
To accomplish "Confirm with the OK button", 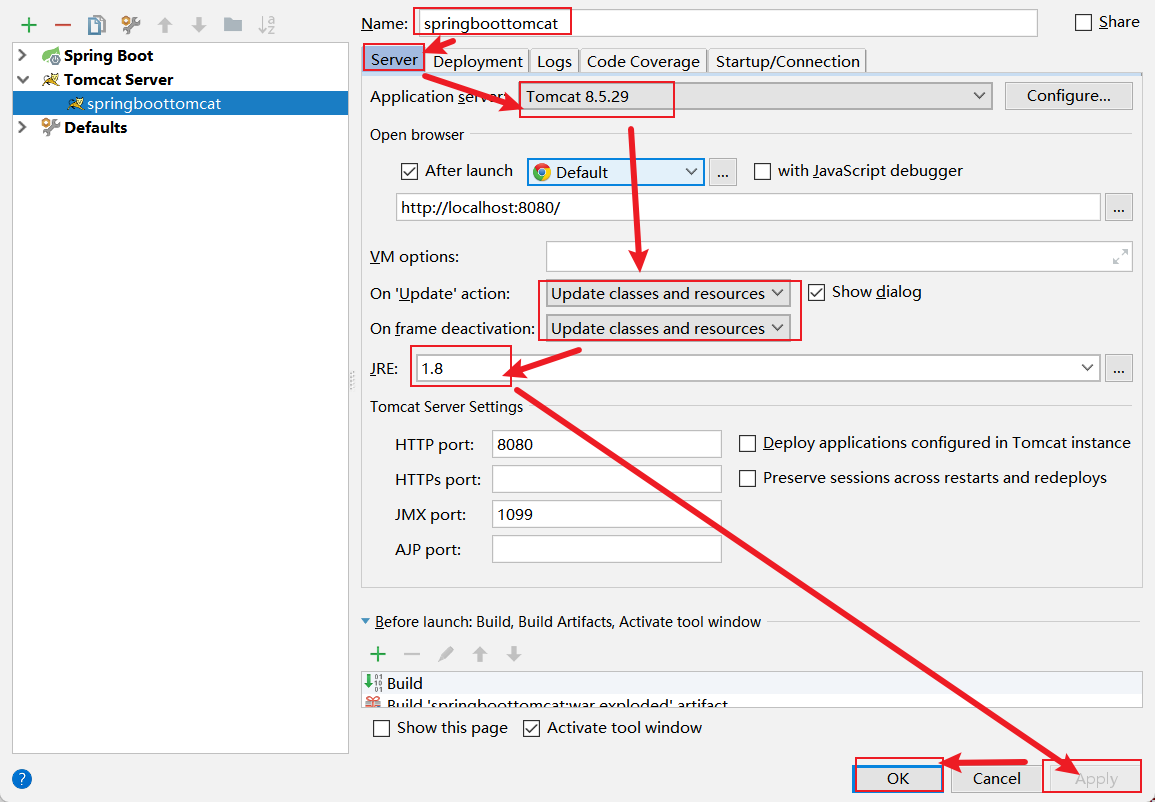I will pyautogui.click(x=898, y=778).
